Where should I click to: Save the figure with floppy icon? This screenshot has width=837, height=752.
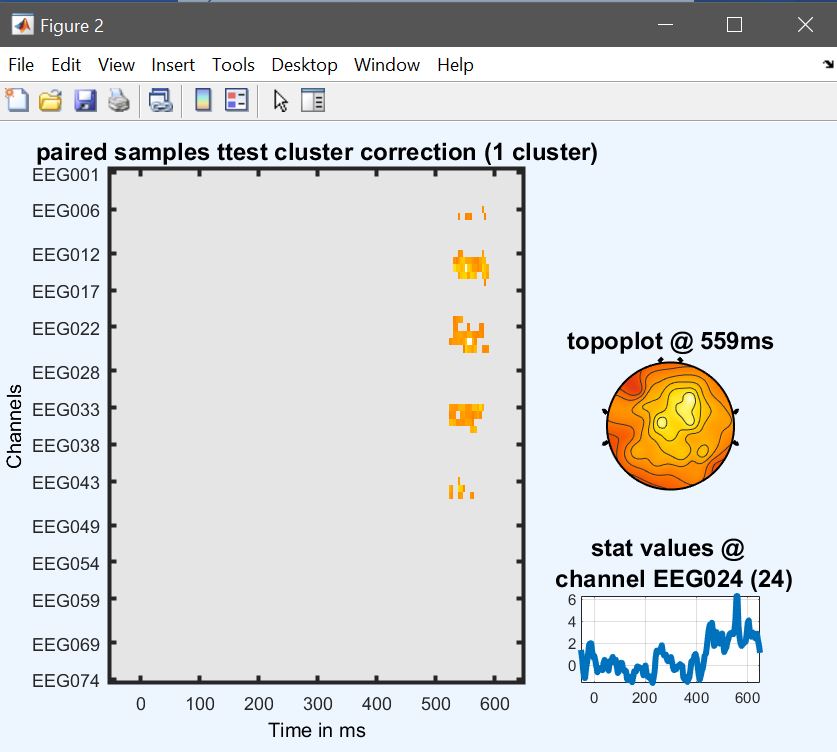click(x=85, y=100)
